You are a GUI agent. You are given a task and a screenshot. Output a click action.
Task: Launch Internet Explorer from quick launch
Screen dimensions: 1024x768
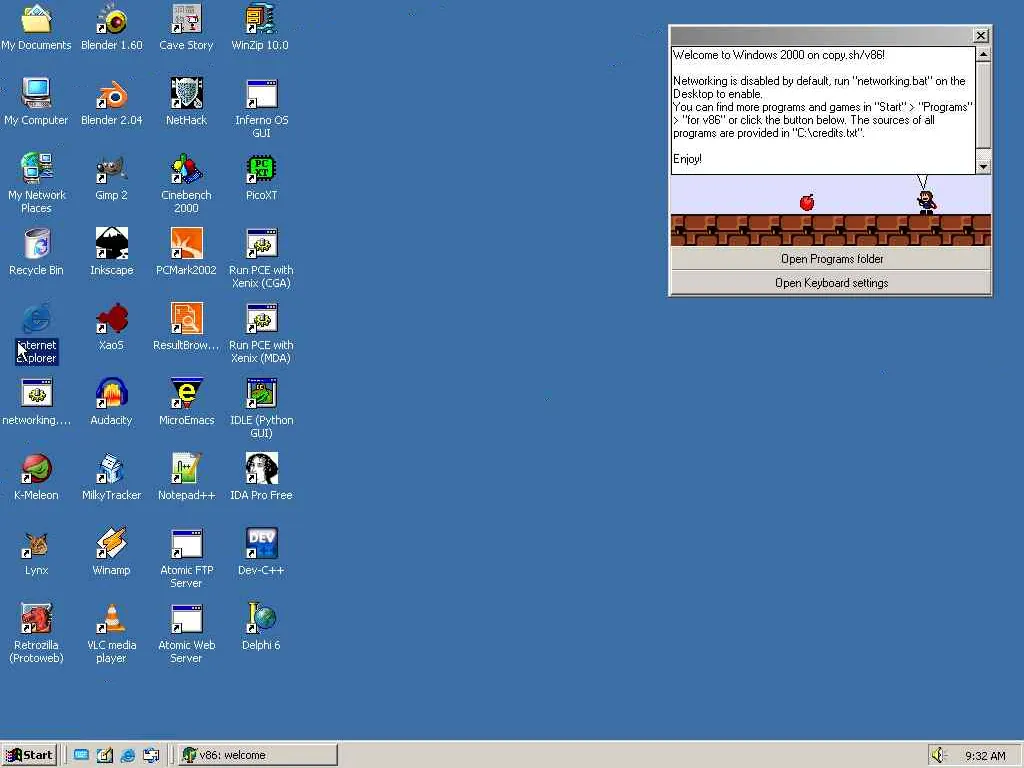[x=127, y=755]
